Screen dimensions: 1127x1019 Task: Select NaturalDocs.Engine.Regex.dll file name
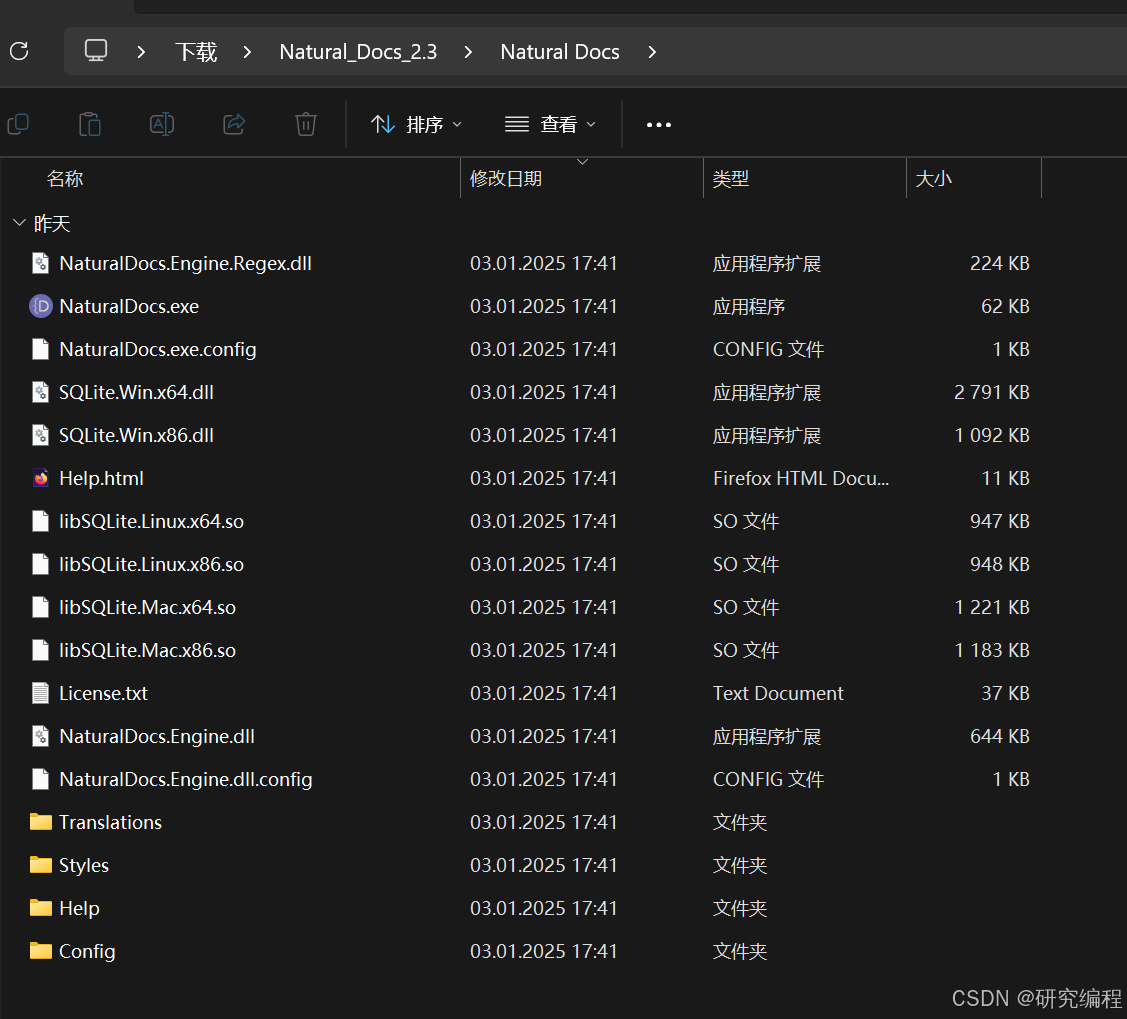pos(185,264)
